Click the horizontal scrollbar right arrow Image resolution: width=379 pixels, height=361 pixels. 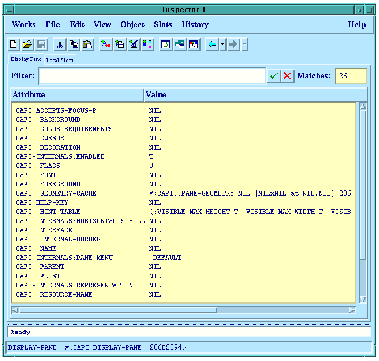pyautogui.click(x=352, y=310)
